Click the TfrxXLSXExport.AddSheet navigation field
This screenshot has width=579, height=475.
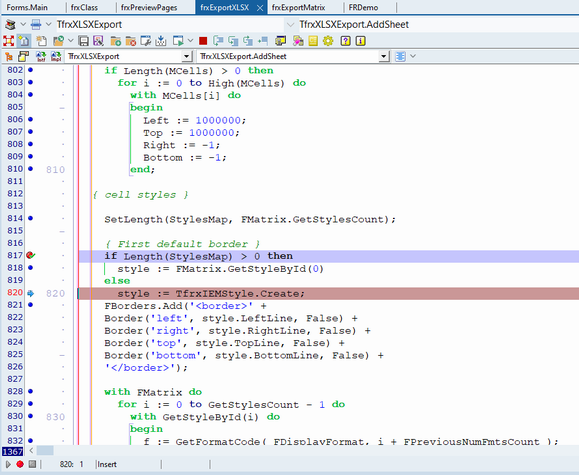(x=438, y=25)
